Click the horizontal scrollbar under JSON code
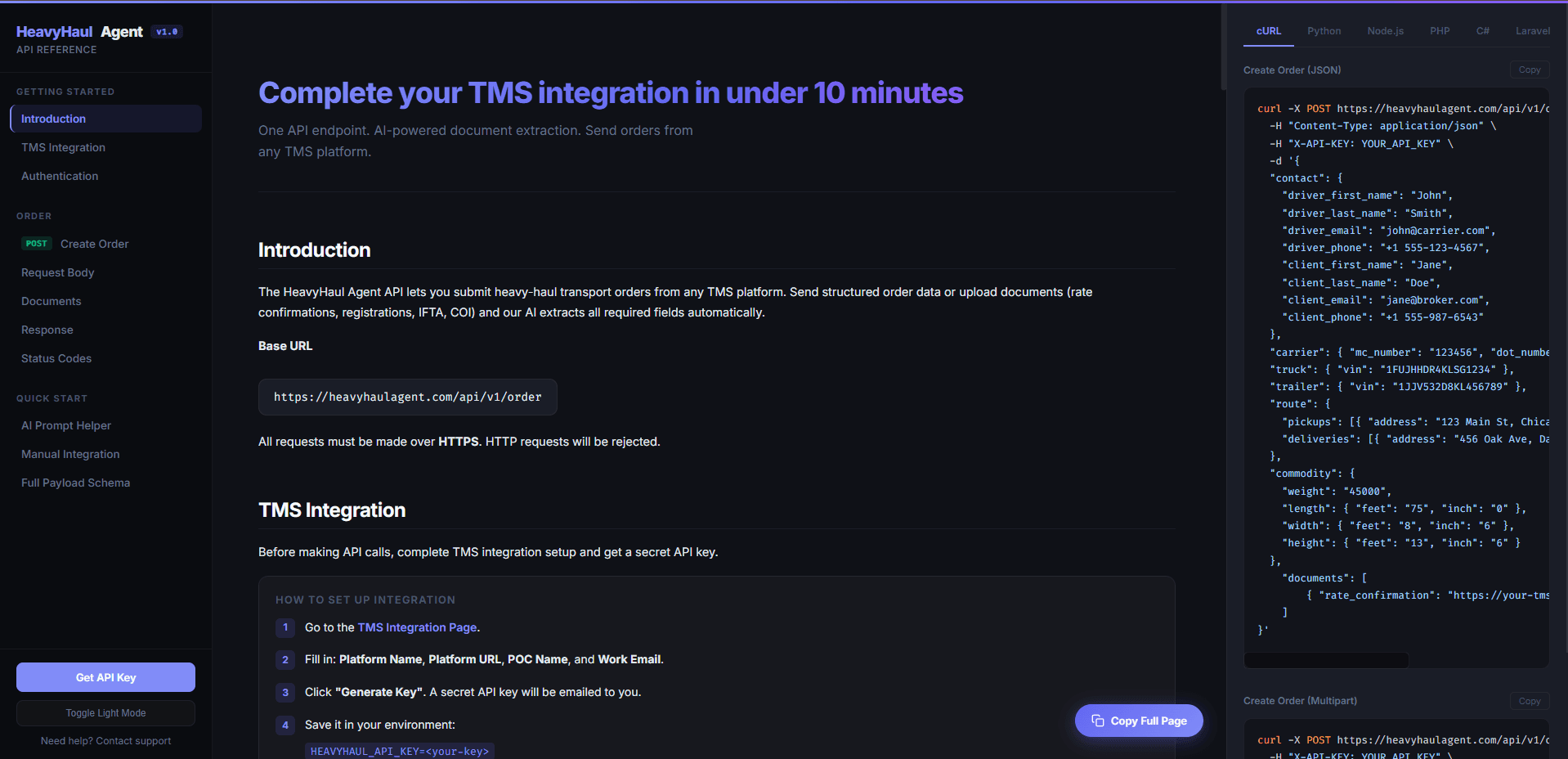1568x759 pixels. (x=1326, y=661)
